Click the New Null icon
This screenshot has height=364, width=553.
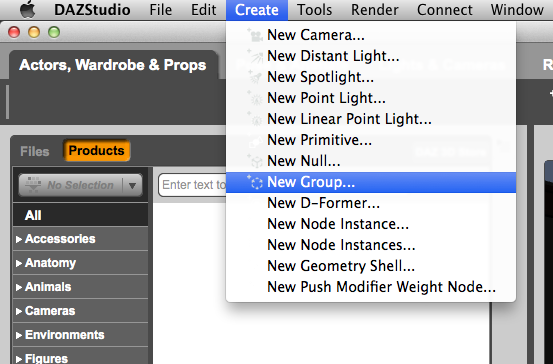(255, 161)
